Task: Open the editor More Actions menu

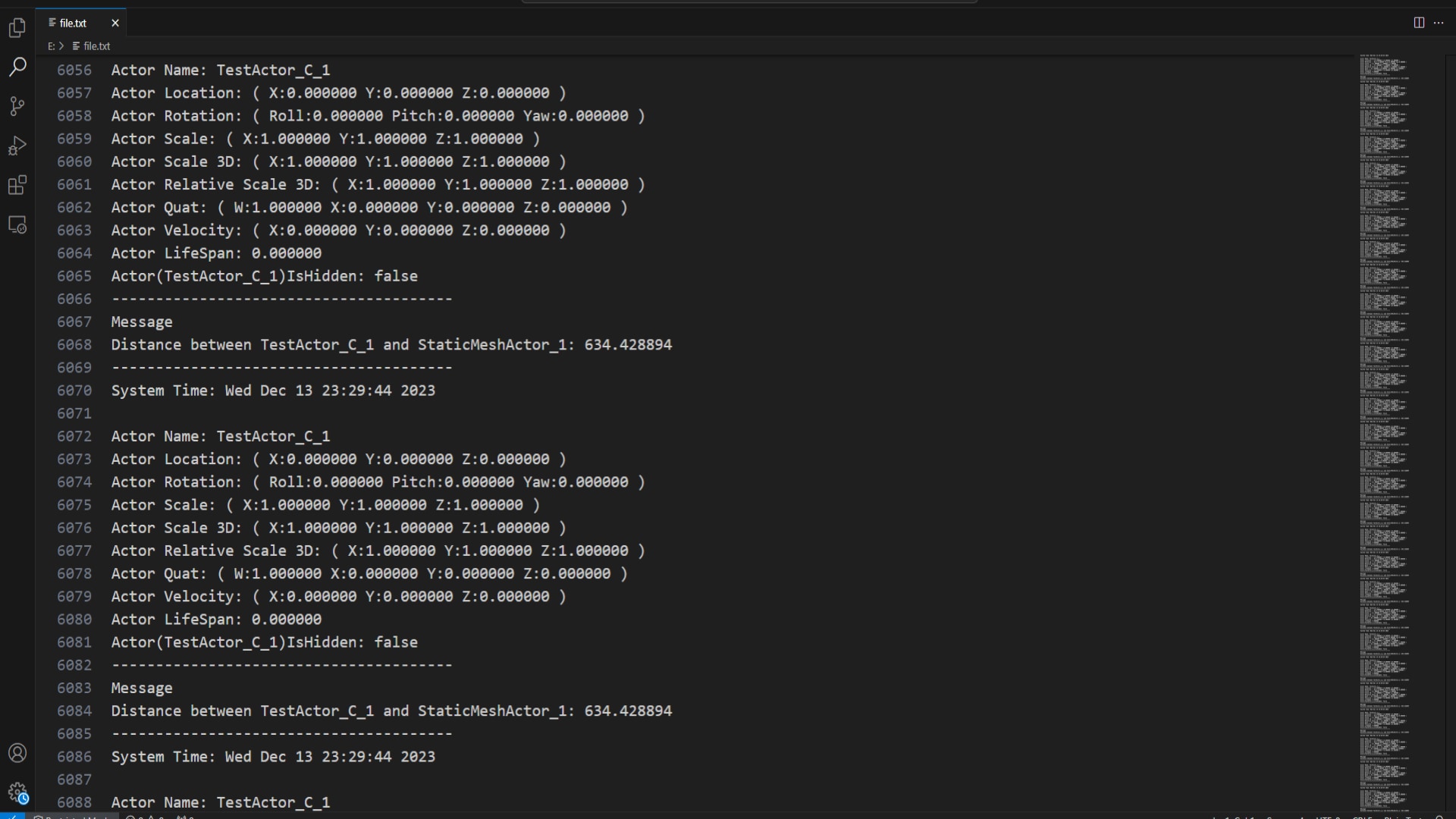Action: click(x=1439, y=22)
